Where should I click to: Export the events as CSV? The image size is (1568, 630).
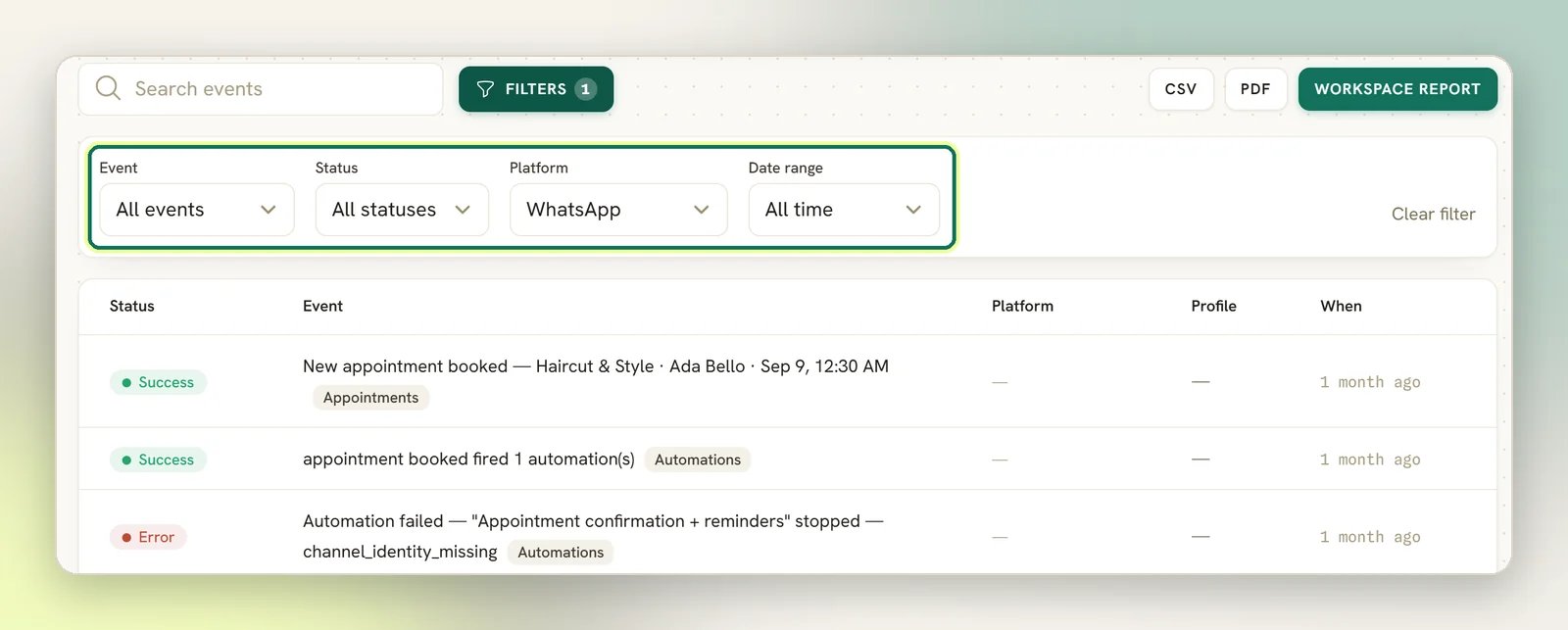click(x=1181, y=89)
